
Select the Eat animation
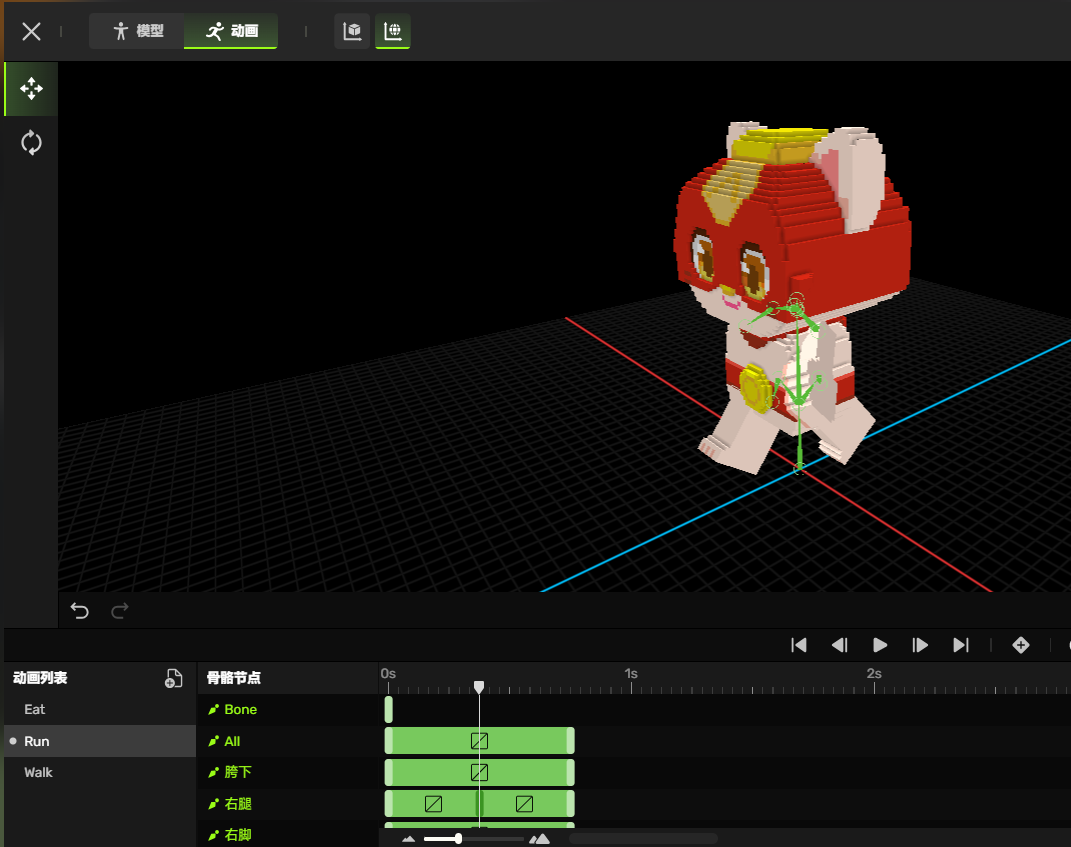coord(100,709)
